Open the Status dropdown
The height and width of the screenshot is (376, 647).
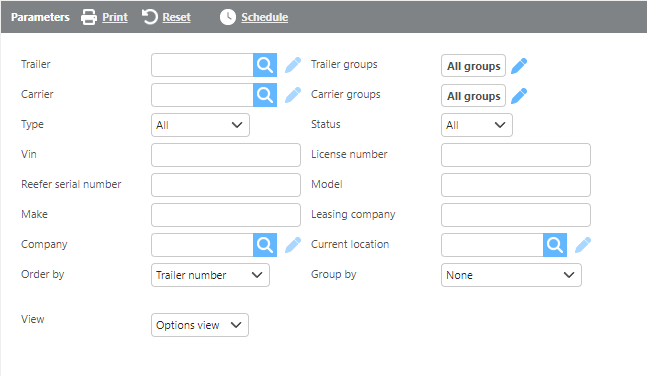click(477, 125)
